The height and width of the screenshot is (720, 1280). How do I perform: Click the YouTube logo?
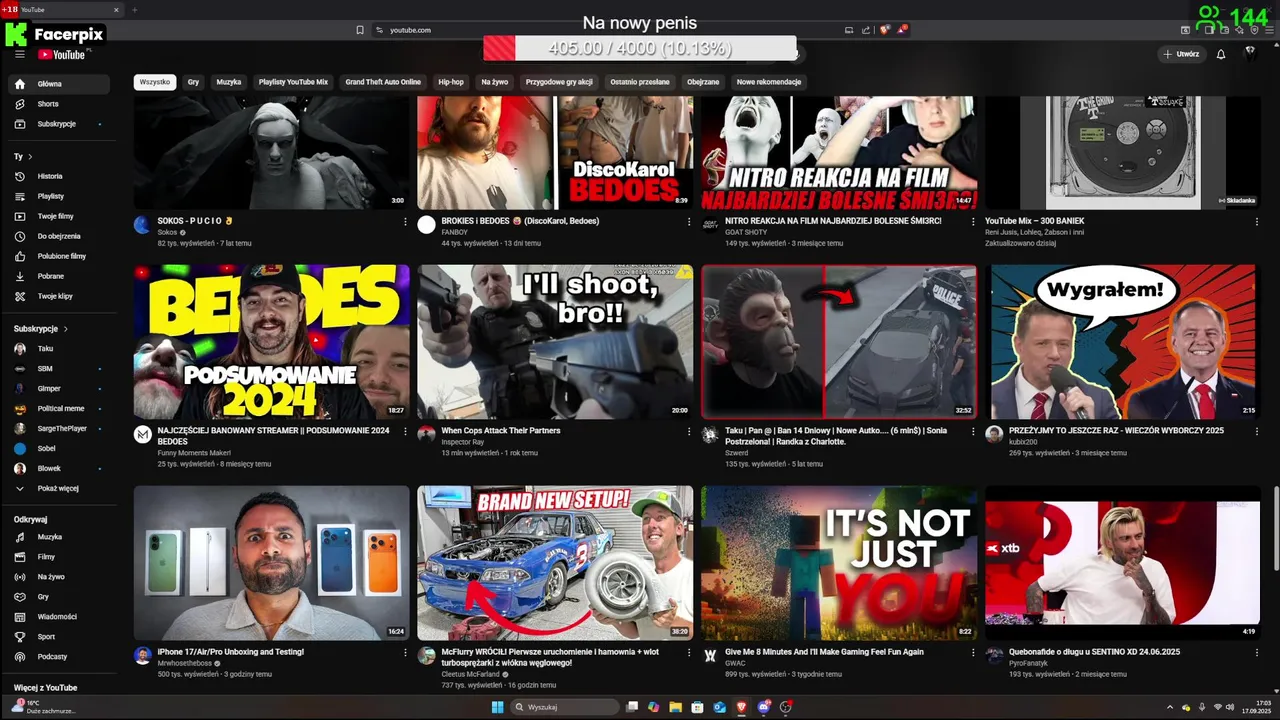62,55
